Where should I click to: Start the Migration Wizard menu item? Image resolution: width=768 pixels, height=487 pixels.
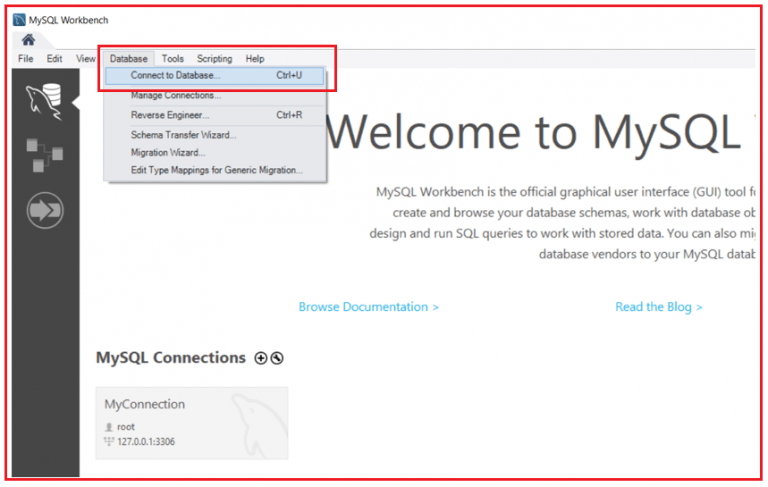168,153
